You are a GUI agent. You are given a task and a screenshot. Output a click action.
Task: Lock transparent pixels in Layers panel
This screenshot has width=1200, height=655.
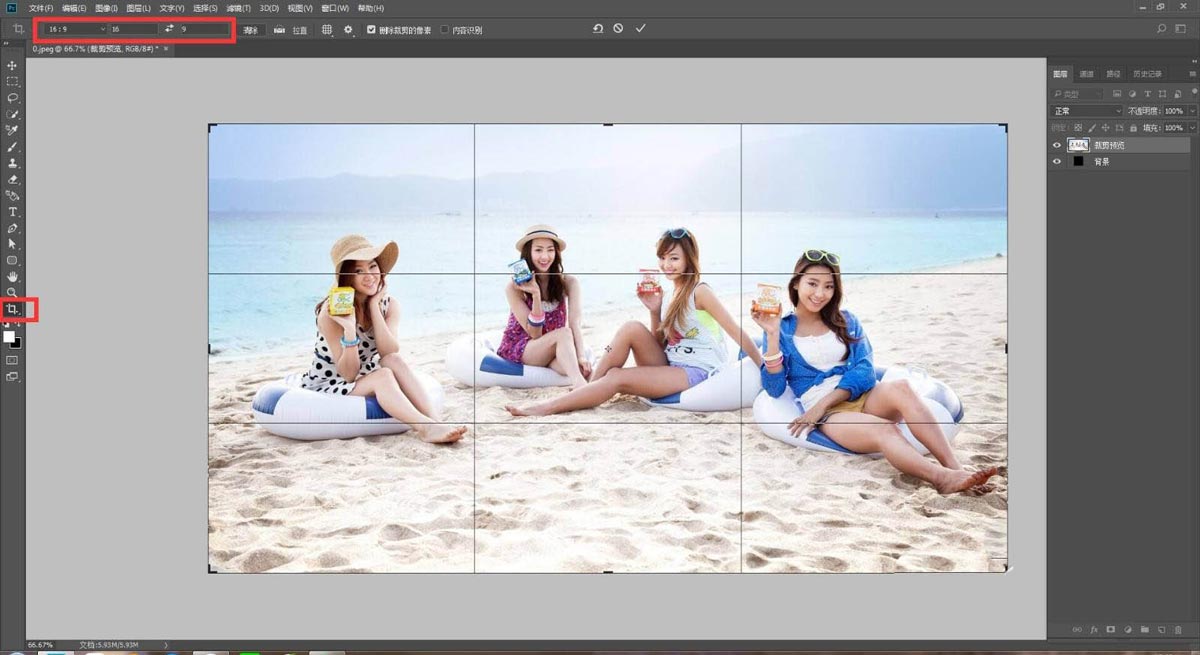point(1078,128)
